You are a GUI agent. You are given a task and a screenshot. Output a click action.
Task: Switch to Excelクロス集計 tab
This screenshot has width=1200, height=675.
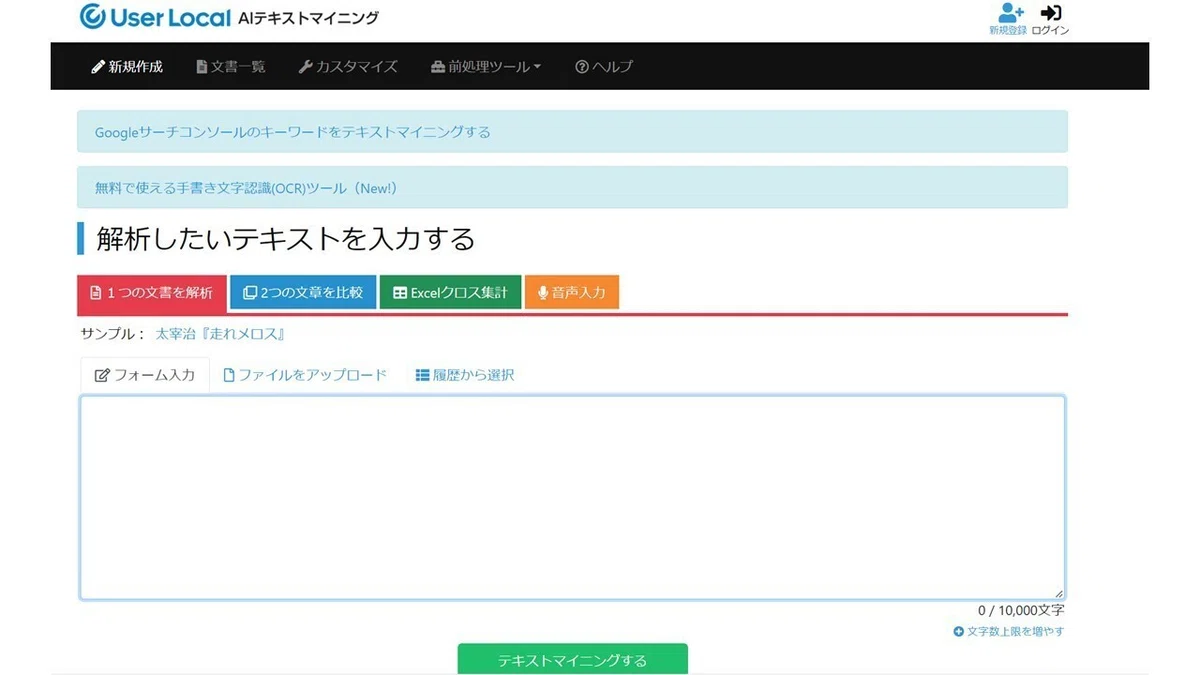click(x=450, y=293)
